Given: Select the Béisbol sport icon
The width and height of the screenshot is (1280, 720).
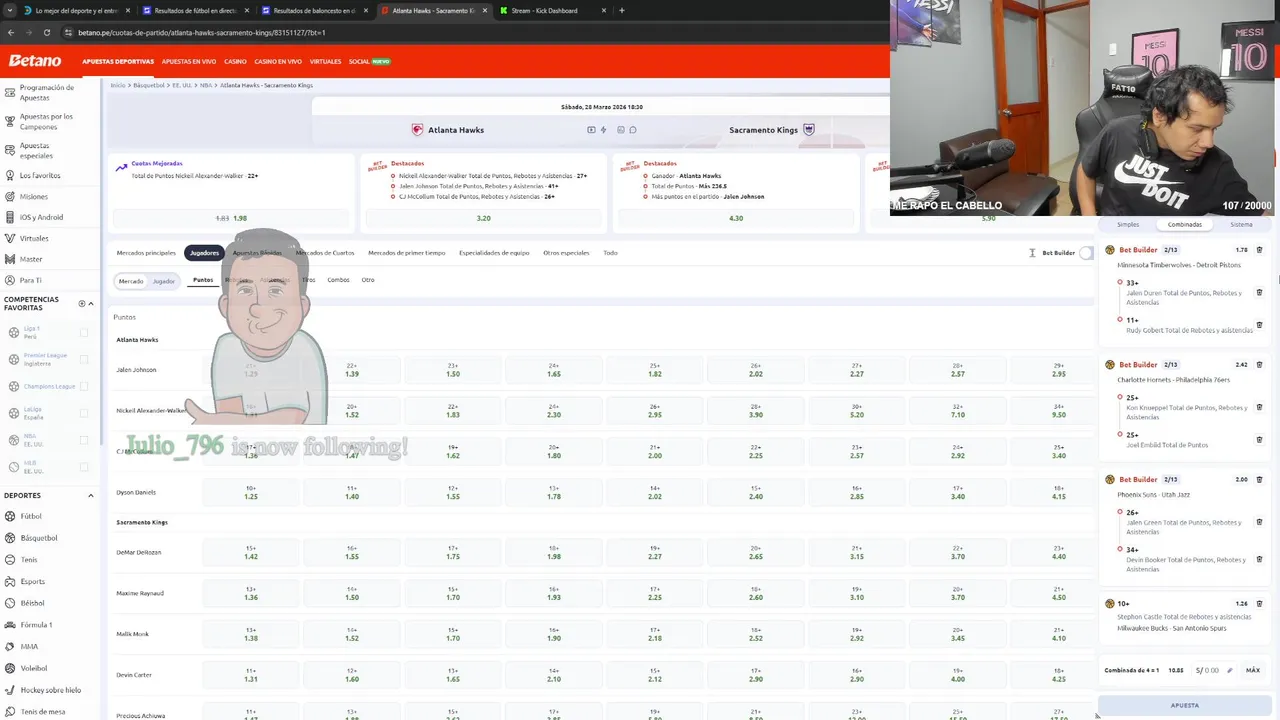Looking at the screenshot, I should (9, 603).
